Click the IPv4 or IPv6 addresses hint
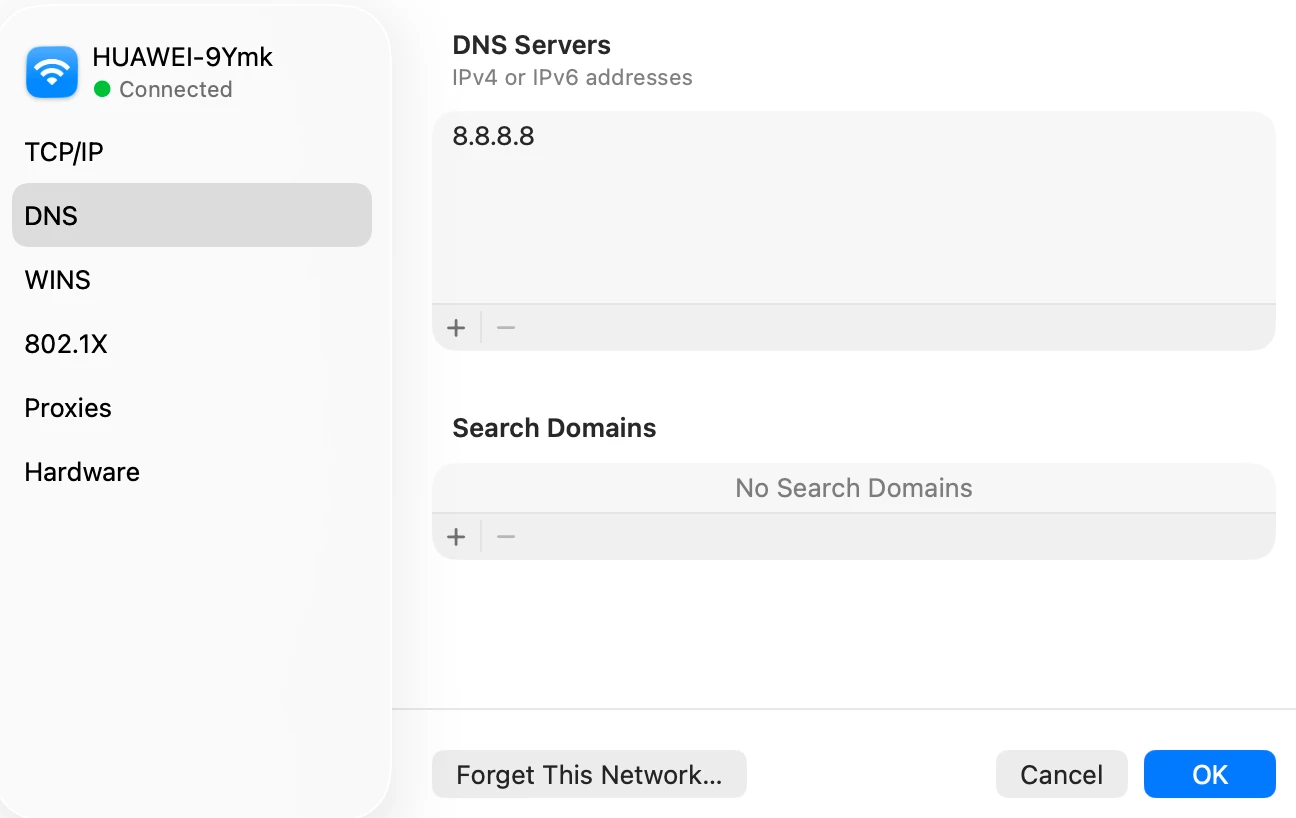This screenshot has width=1296, height=818. tap(572, 77)
